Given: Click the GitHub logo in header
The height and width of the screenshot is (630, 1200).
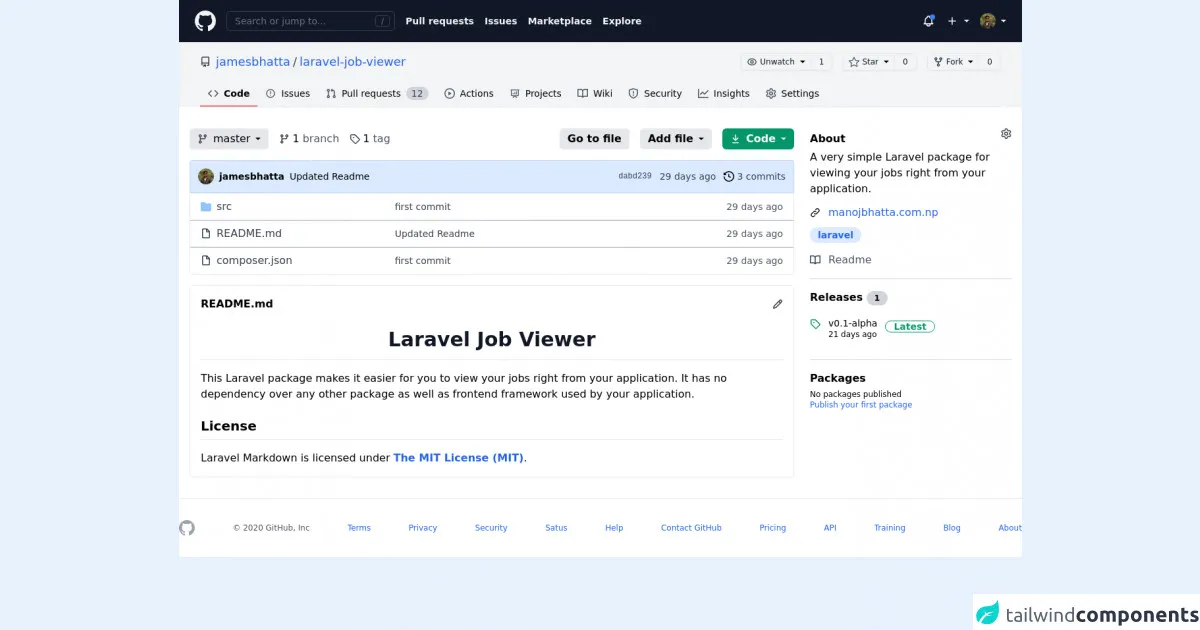Looking at the screenshot, I should coord(204,21).
